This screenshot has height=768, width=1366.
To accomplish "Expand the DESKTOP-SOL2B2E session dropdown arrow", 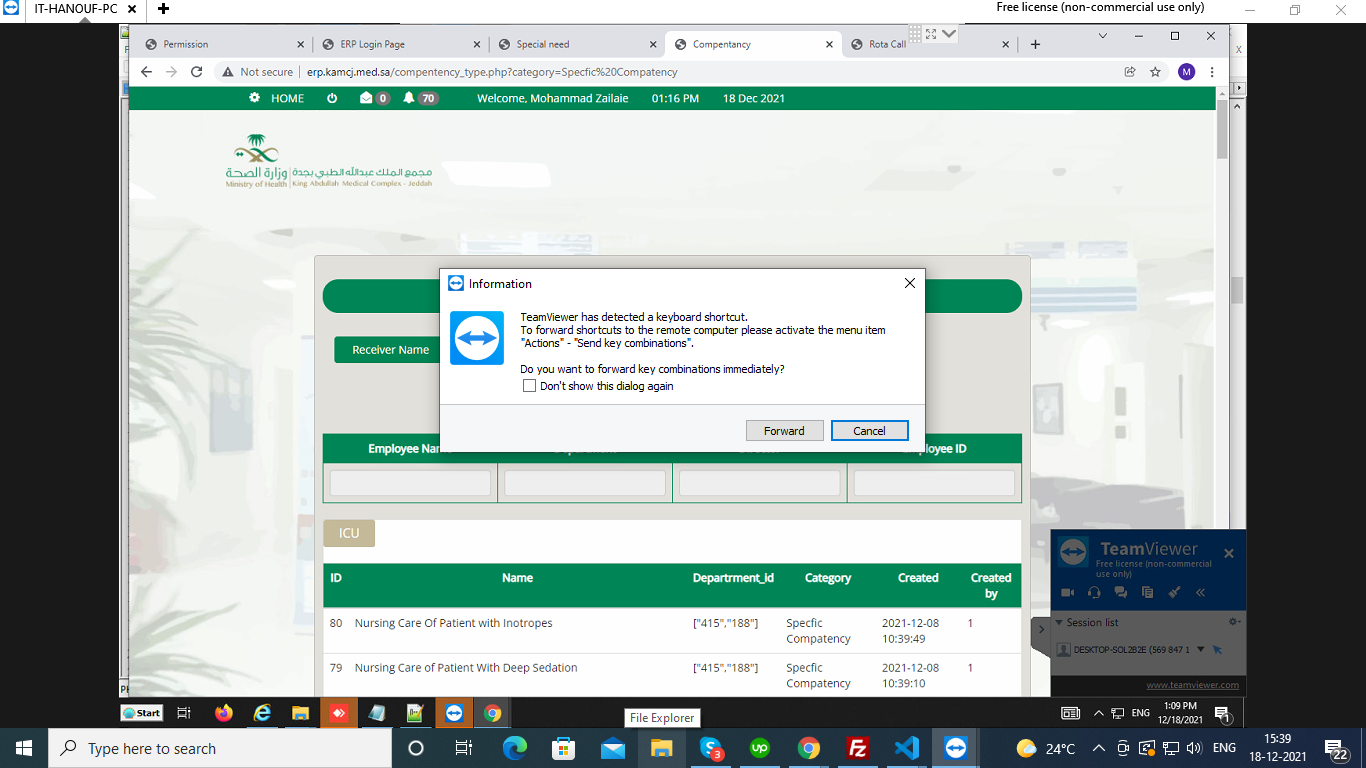I will point(1201,650).
